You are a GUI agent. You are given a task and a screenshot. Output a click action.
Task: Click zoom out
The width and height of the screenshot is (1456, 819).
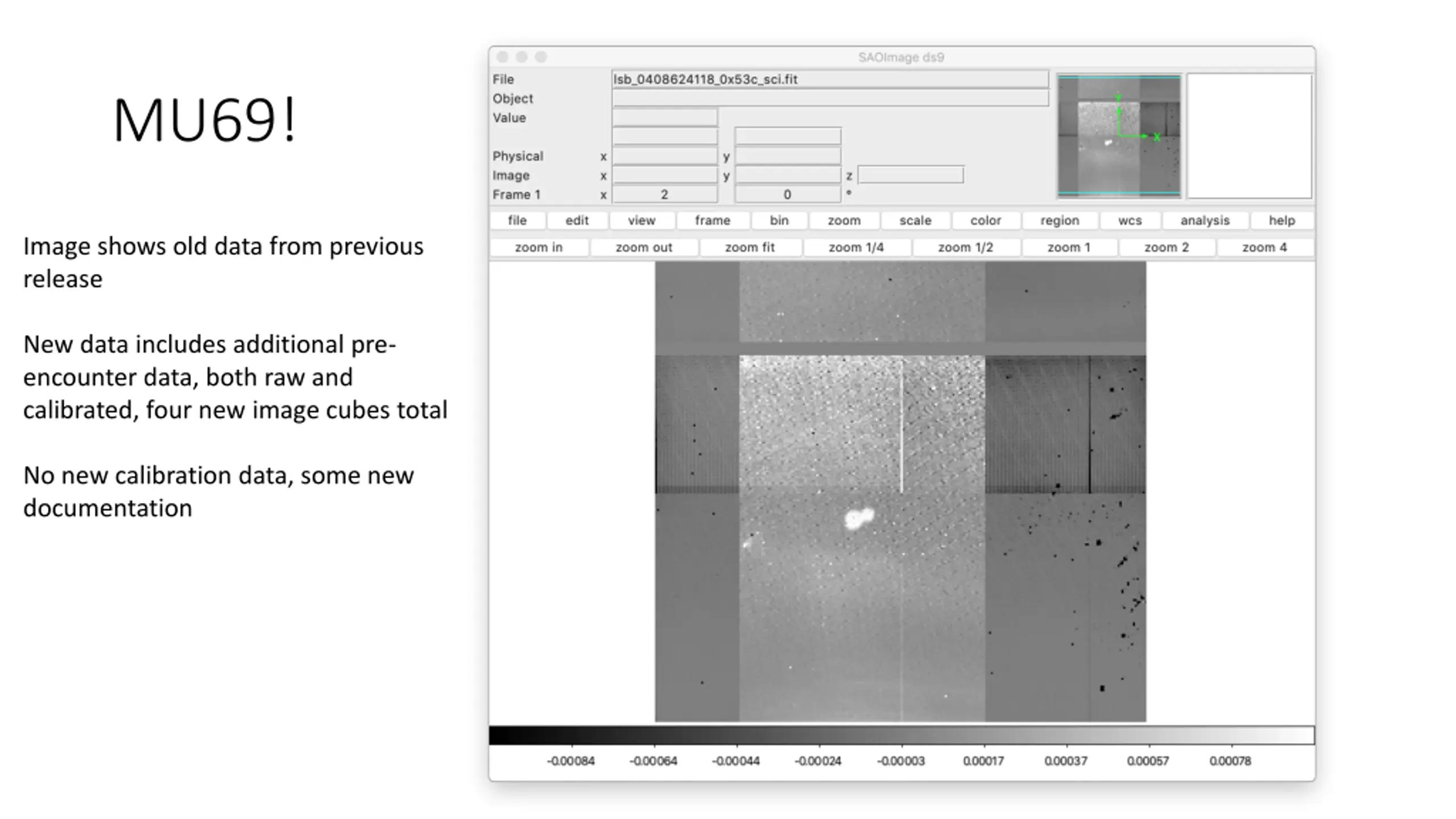(644, 247)
